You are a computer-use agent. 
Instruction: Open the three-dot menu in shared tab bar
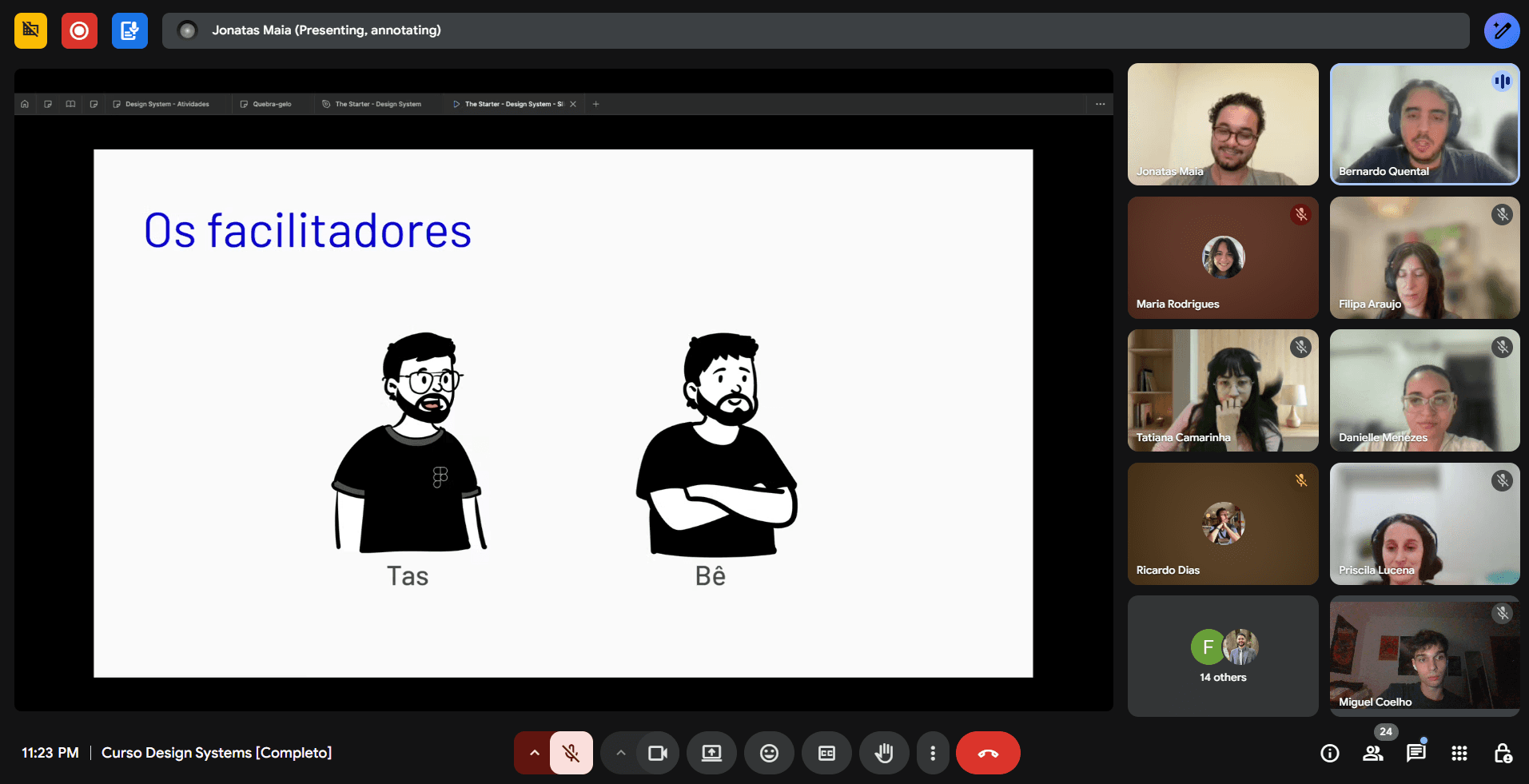tap(1100, 104)
